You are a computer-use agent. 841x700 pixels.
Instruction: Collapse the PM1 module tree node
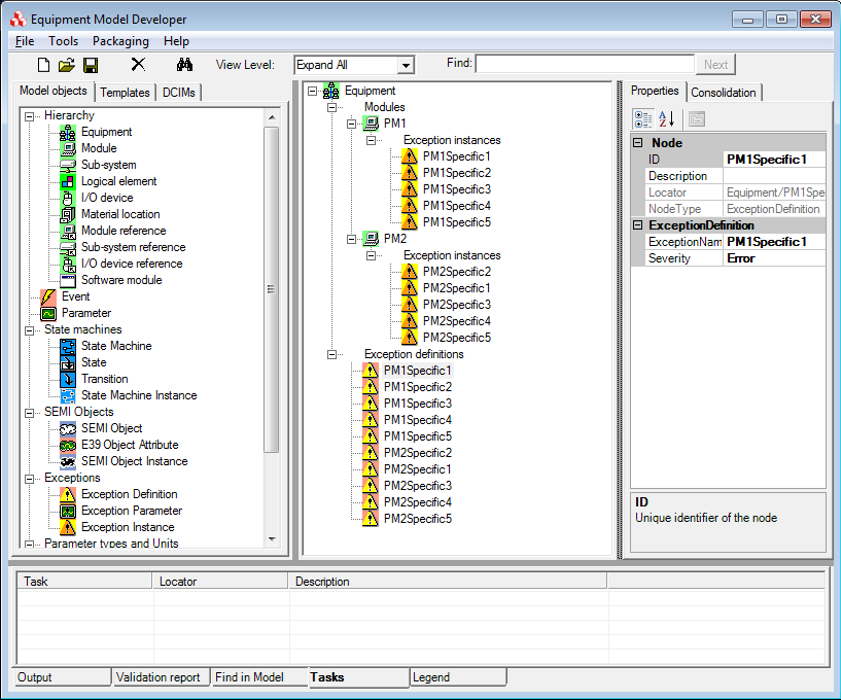tap(352, 123)
